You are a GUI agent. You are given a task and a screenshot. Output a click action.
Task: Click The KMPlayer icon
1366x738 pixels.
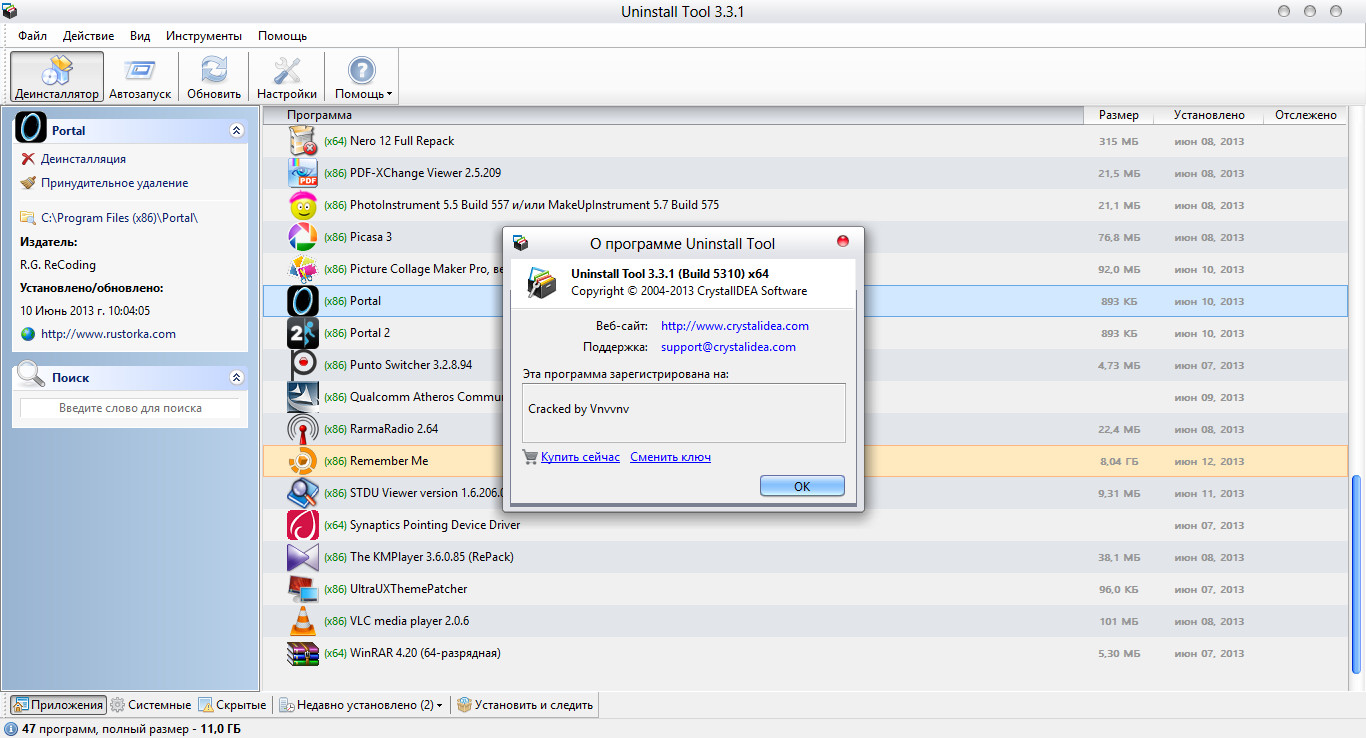[x=303, y=557]
